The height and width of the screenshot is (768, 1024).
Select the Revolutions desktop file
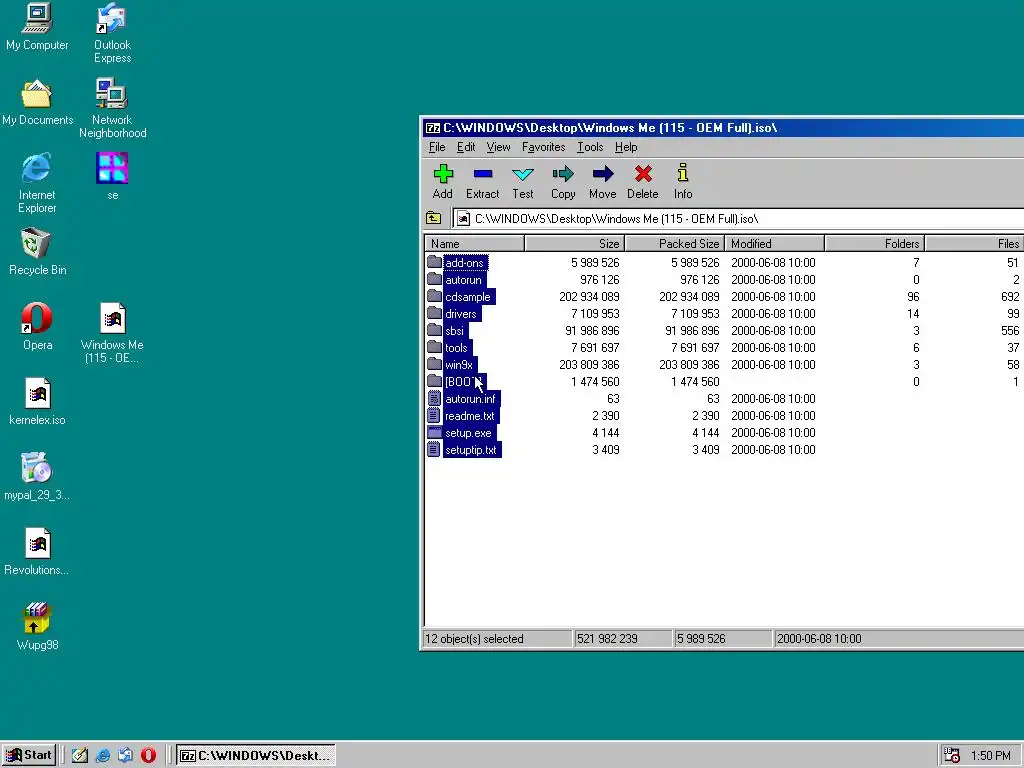pyautogui.click(x=37, y=552)
